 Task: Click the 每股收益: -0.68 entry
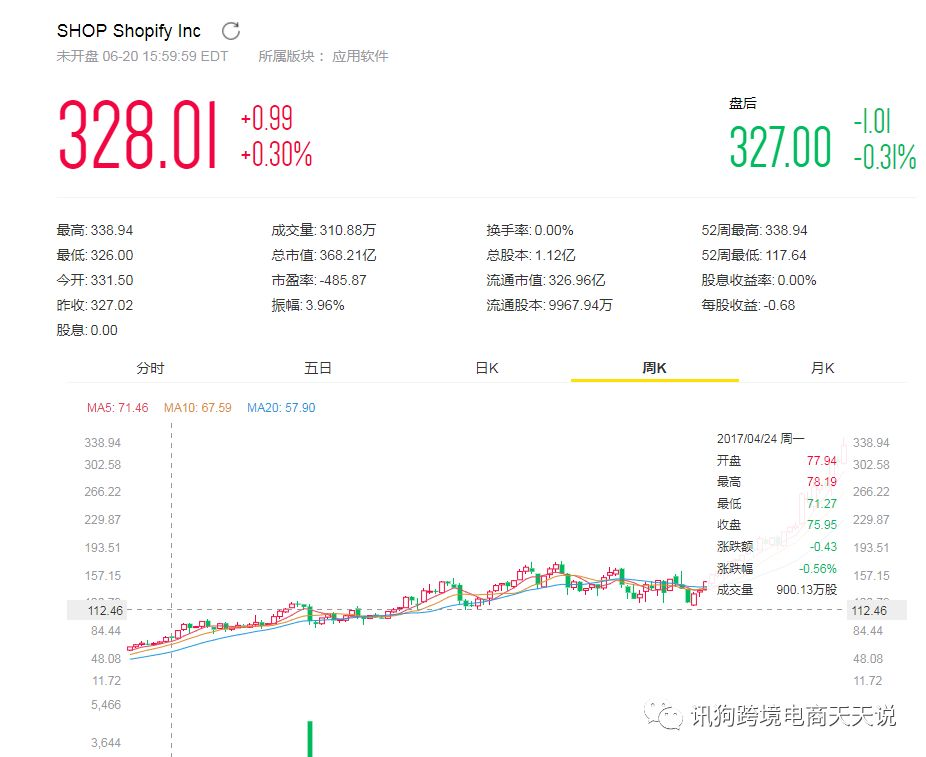(748, 305)
